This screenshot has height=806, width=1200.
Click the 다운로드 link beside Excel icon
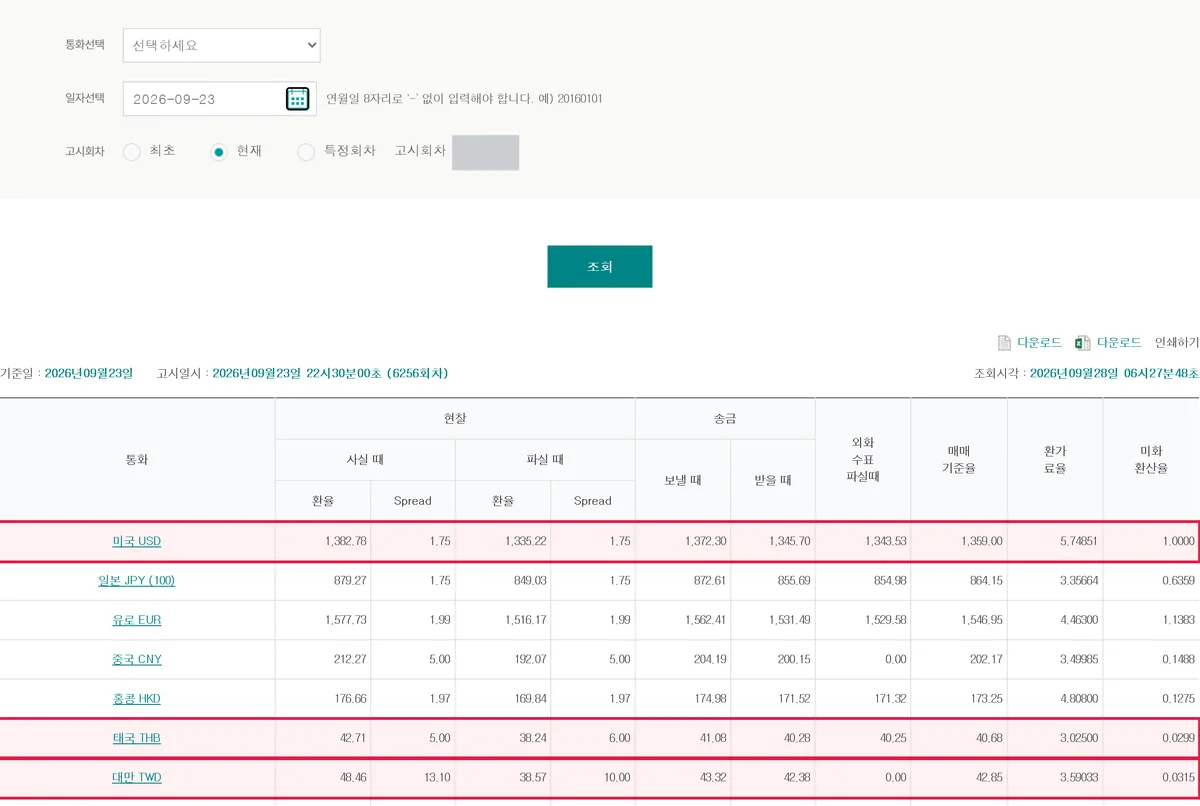point(1118,343)
